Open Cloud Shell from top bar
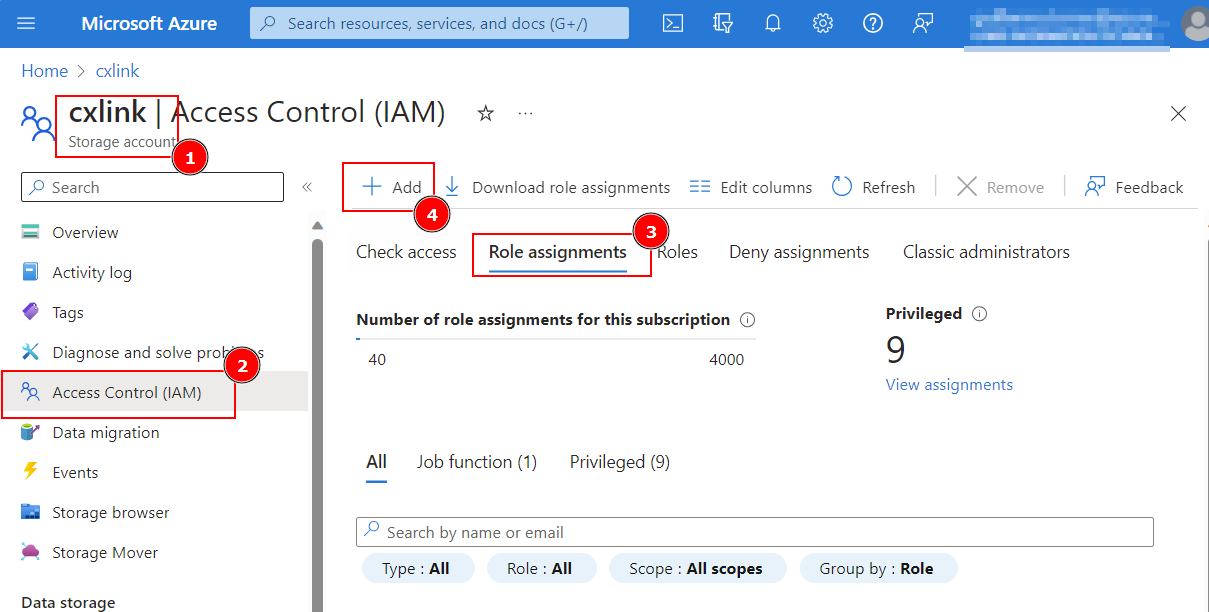 [673, 23]
